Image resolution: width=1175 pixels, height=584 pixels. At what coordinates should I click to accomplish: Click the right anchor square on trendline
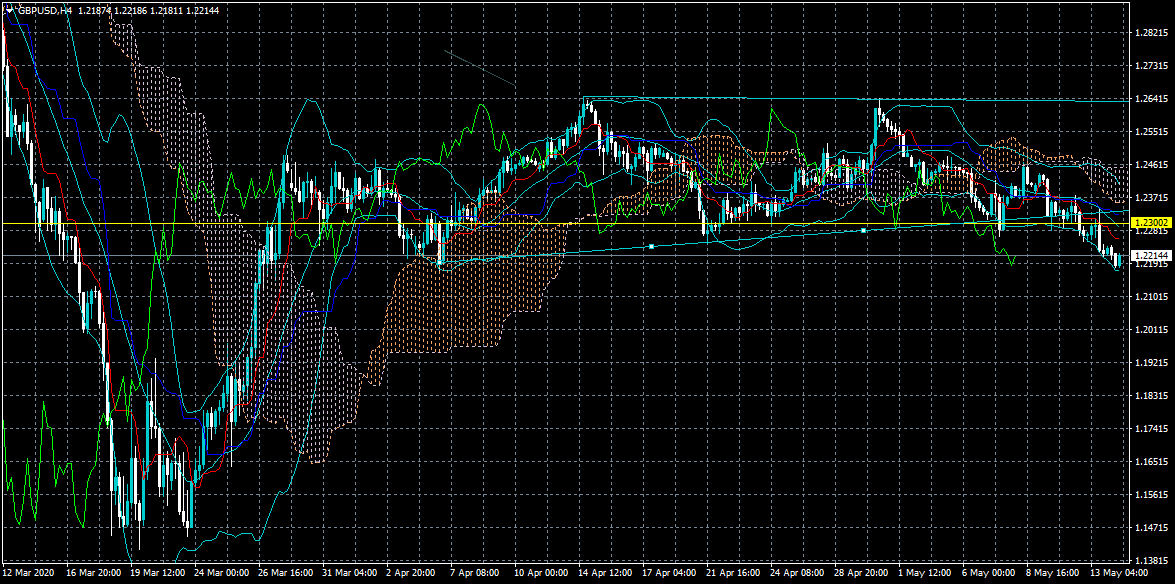coord(864,231)
